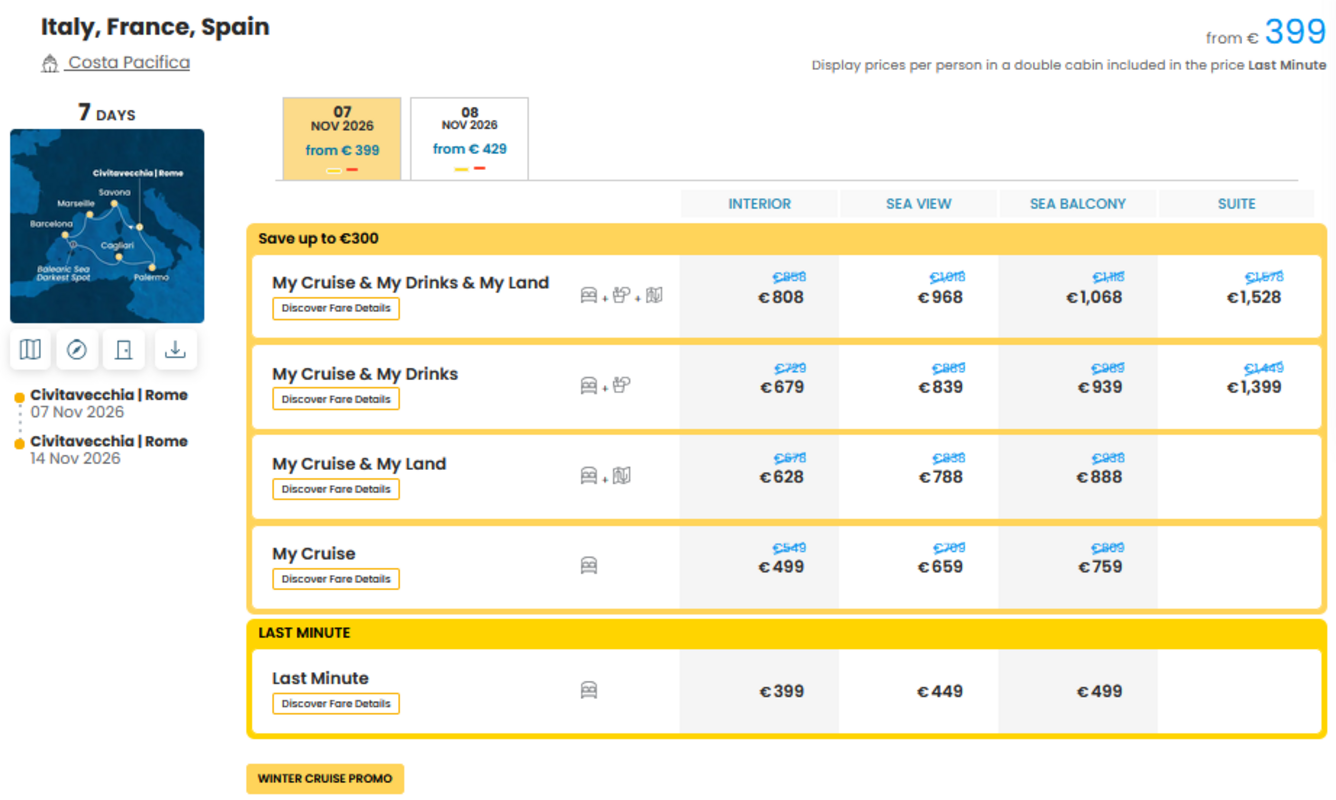Select the €759 My Cruise sea balcony price
This screenshot has height=800, width=1336.
[x=1100, y=567]
